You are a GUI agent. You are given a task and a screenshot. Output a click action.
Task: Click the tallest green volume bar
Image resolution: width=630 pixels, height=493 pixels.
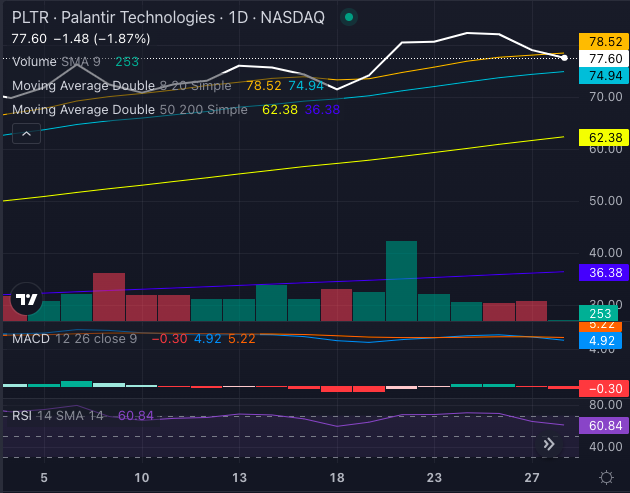(401, 280)
